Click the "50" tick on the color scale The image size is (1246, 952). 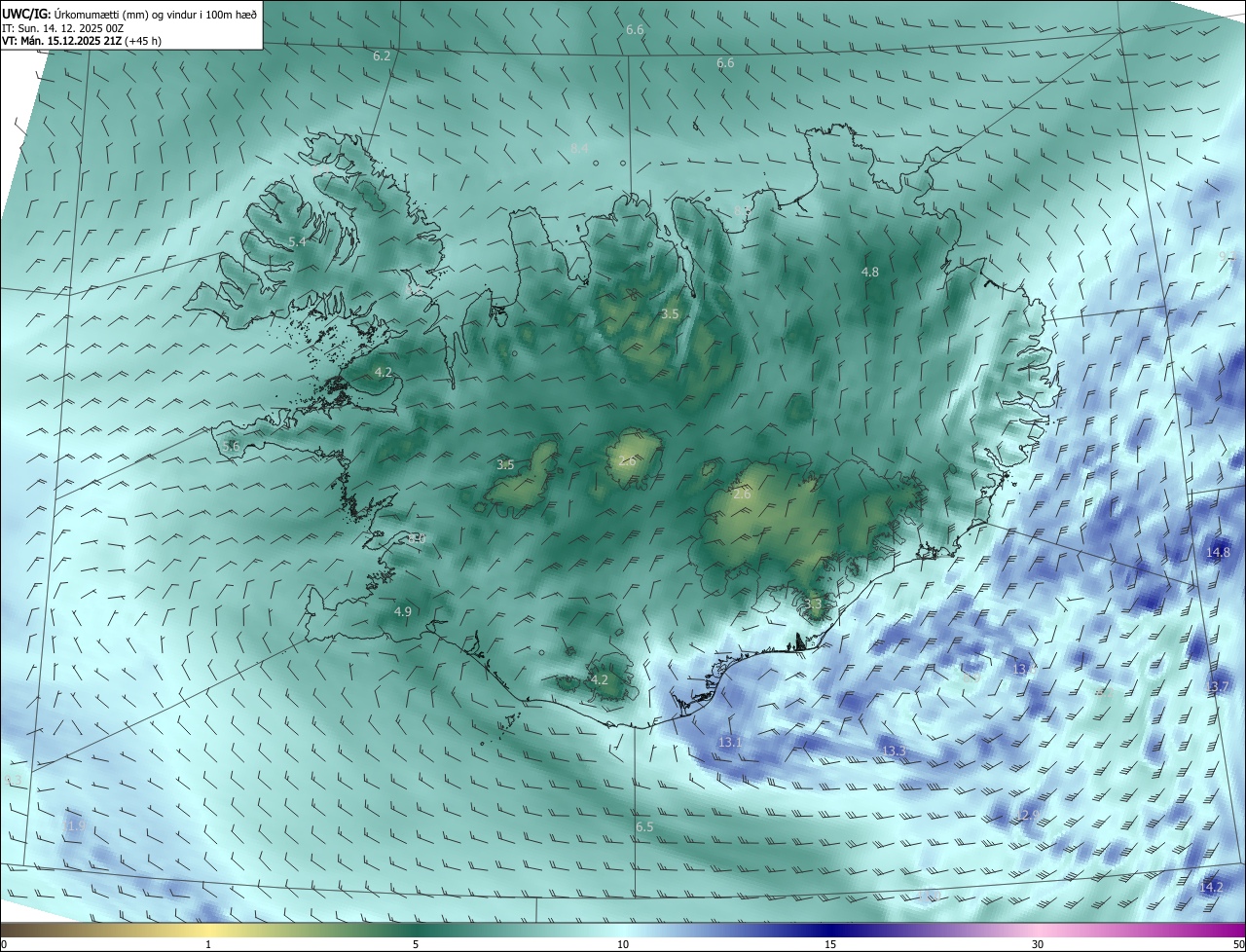tap(1237, 944)
